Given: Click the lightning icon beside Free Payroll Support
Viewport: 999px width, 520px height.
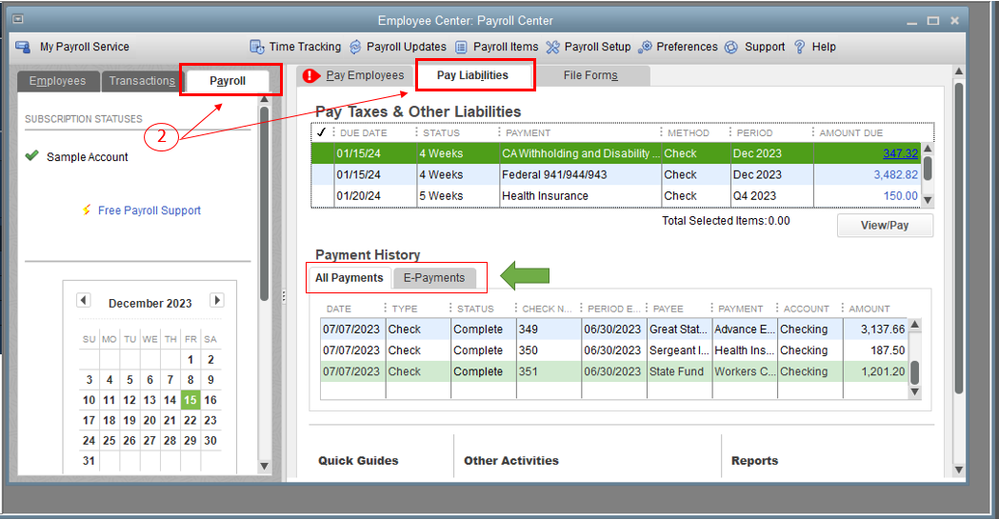Looking at the screenshot, I should coord(87,210).
